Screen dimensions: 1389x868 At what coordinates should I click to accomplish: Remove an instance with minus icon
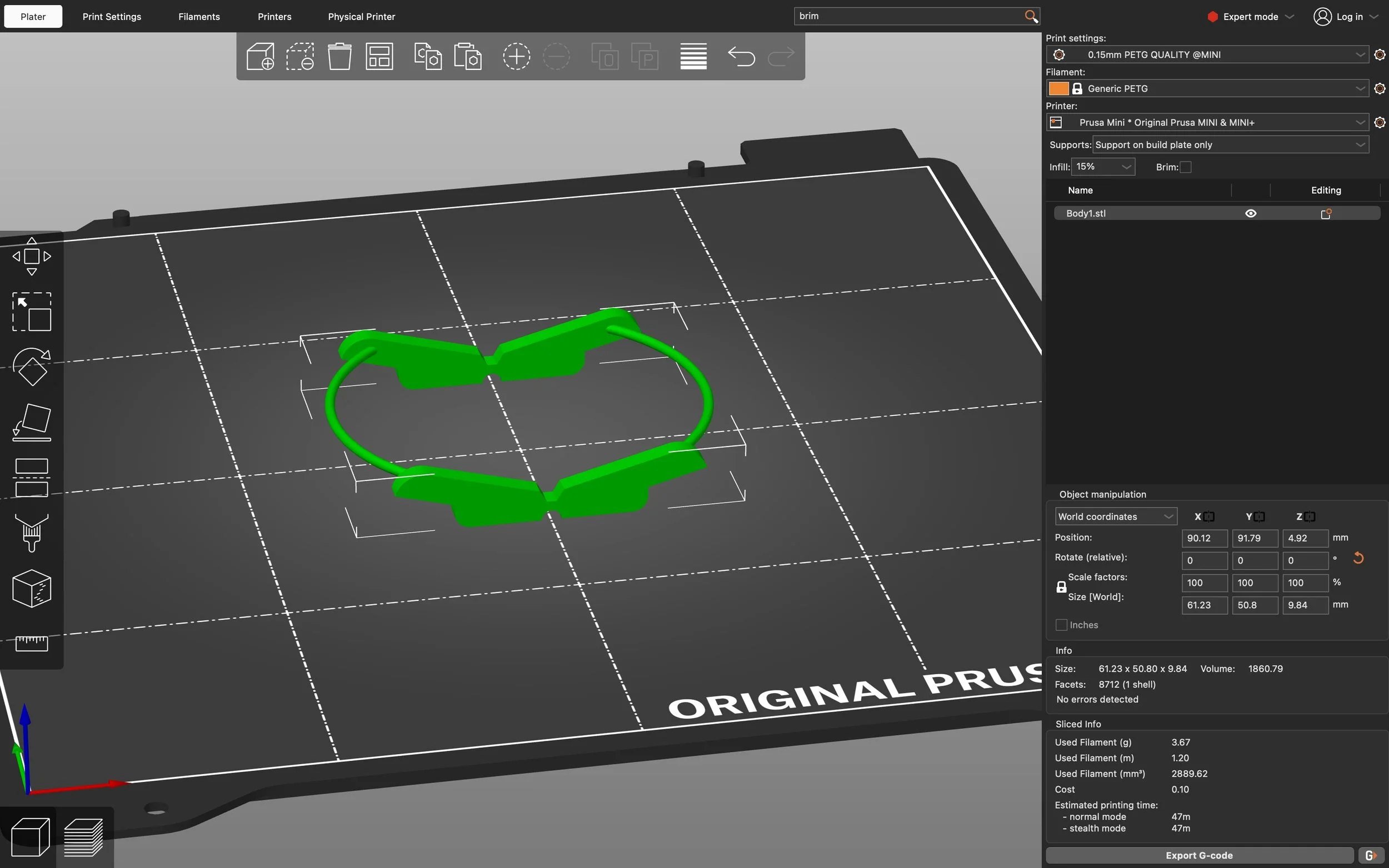click(556, 56)
